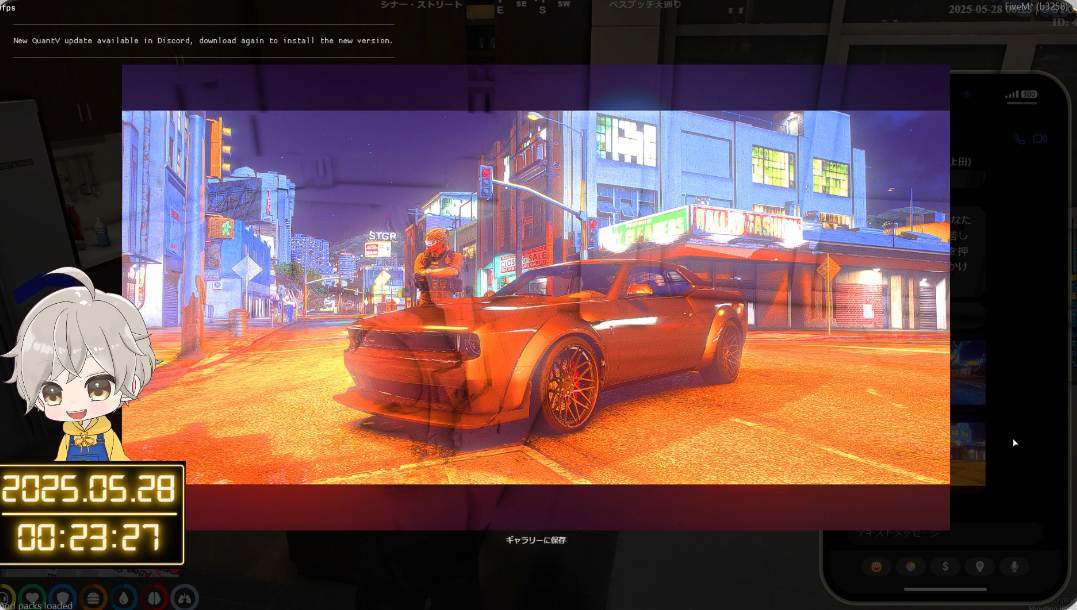Click the phone signal strength bars
Screen dimensions: 1077x610
coord(1012,95)
